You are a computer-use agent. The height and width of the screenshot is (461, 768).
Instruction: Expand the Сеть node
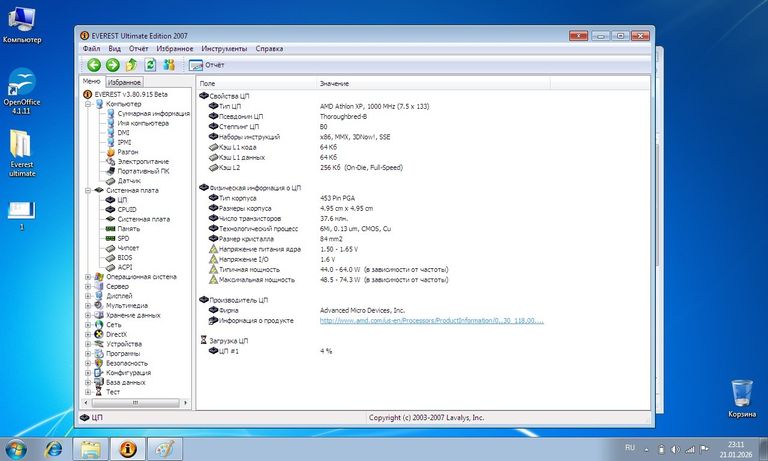click(88, 325)
